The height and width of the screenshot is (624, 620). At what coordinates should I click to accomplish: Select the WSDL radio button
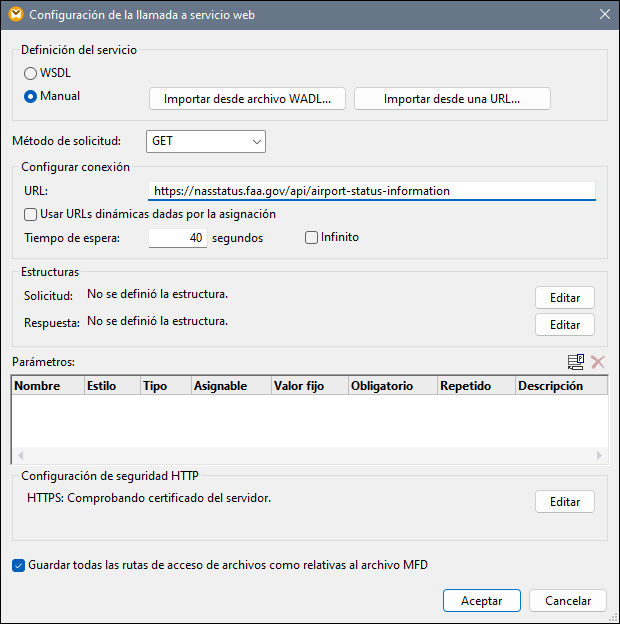[31, 73]
